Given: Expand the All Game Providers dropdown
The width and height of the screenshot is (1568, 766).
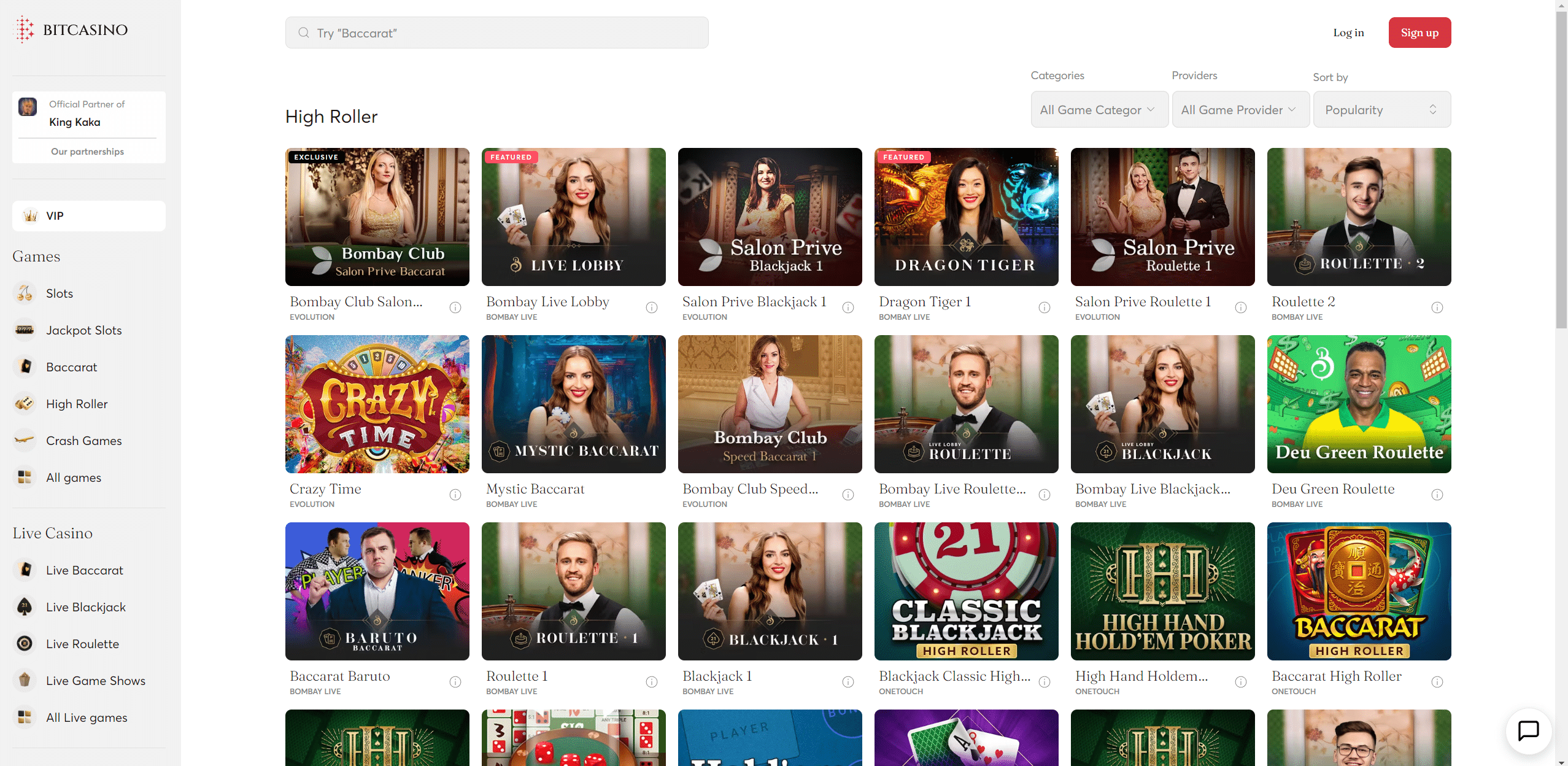Looking at the screenshot, I should click(x=1241, y=110).
